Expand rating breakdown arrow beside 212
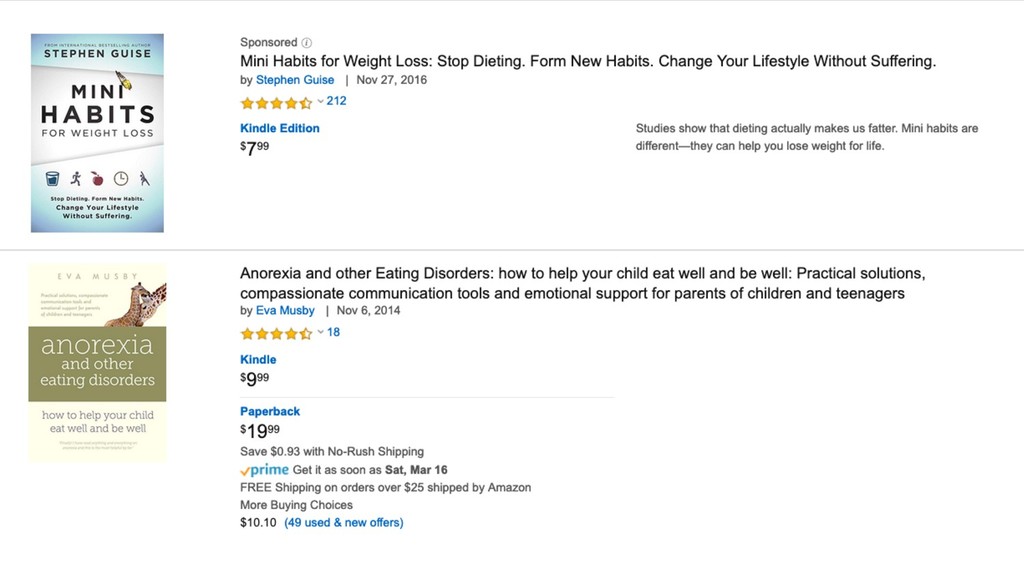 pos(321,101)
